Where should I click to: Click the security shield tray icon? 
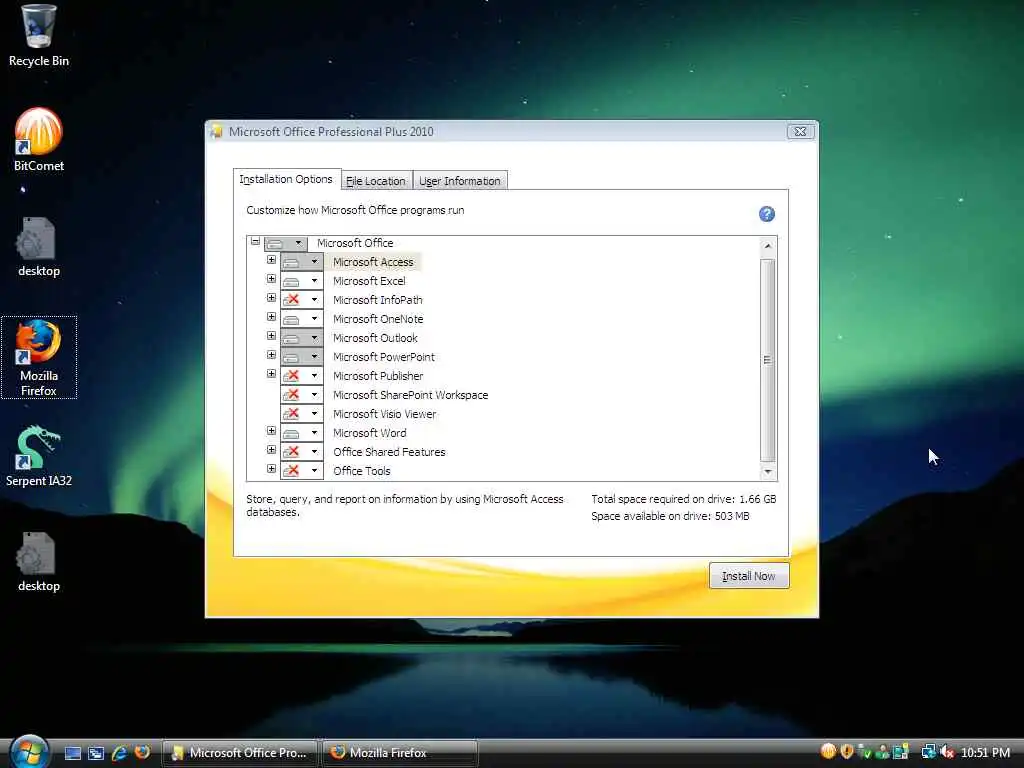point(847,752)
